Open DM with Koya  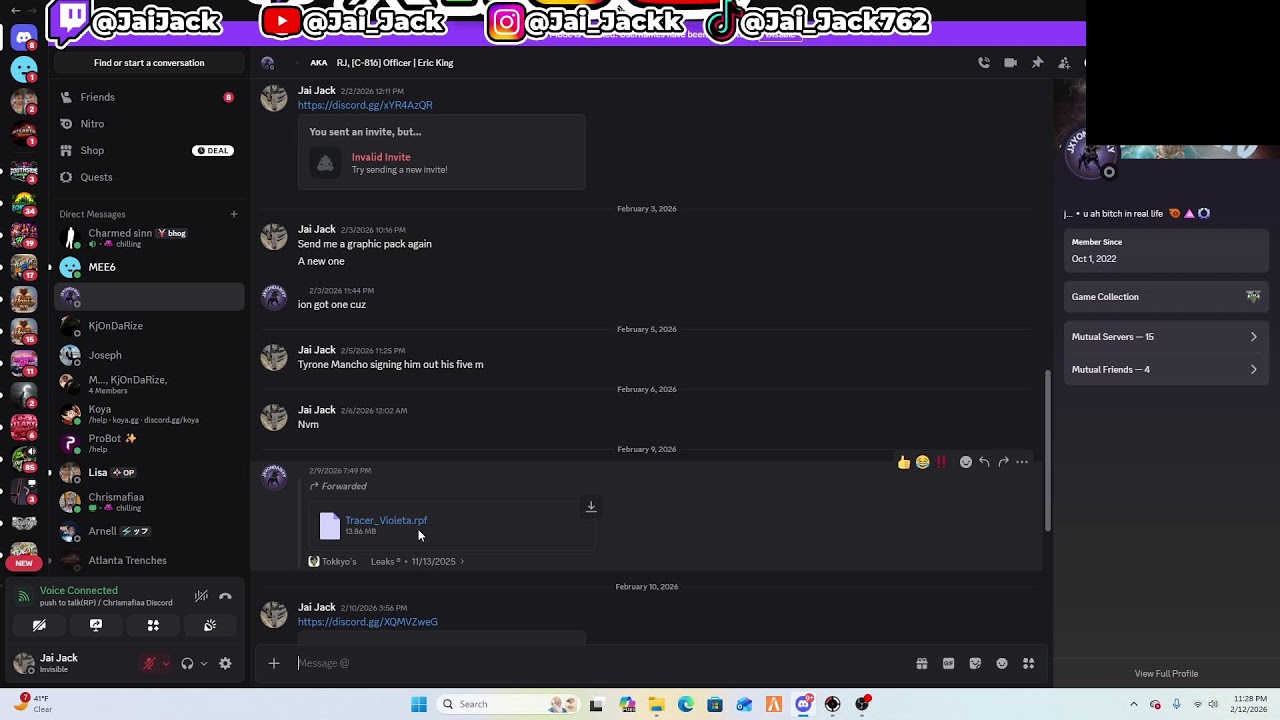[x=149, y=414]
